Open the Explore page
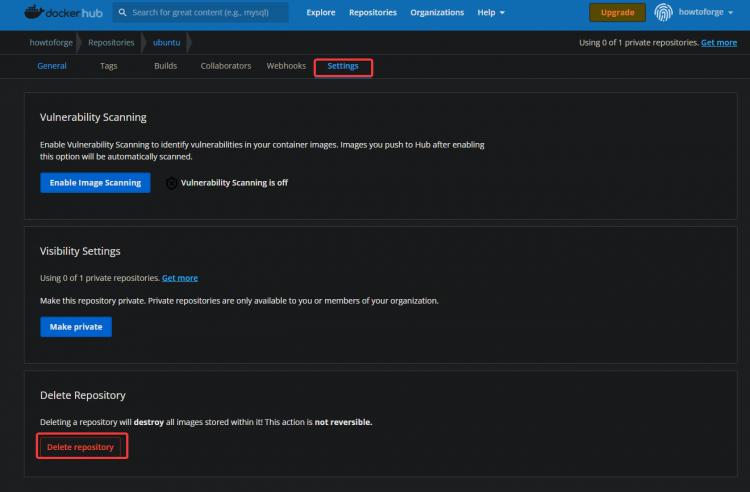The height and width of the screenshot is (492, 750). pyautogui.click(x=321, y=13)
